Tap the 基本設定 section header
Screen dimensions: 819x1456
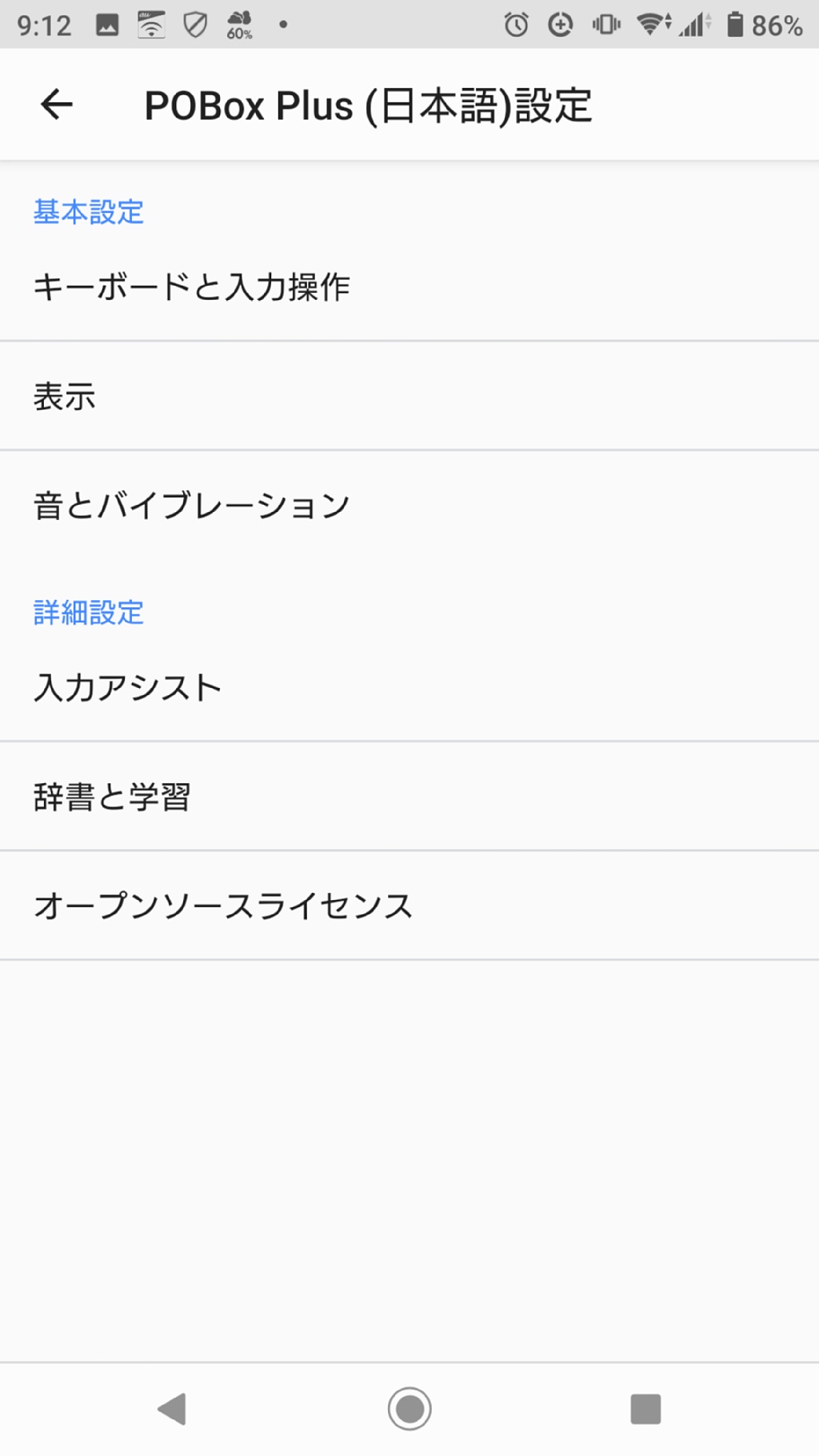[x=89, y=212]
